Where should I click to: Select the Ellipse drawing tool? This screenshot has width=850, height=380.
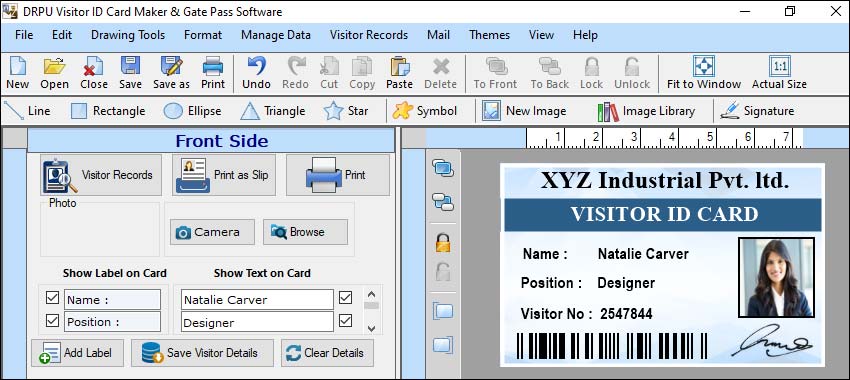click(x=192, y=111)
